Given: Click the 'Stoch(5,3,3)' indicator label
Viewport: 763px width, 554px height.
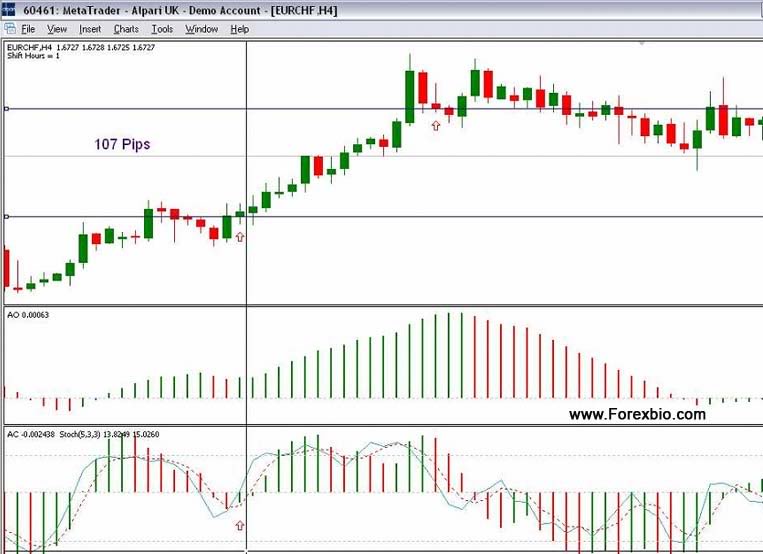Looking at the screenshot, I should pyautogui.click(x=80, y=434).
